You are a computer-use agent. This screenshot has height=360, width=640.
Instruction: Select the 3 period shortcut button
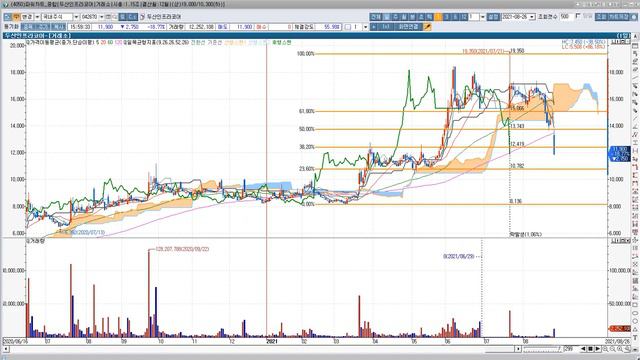tap(447, 17)
